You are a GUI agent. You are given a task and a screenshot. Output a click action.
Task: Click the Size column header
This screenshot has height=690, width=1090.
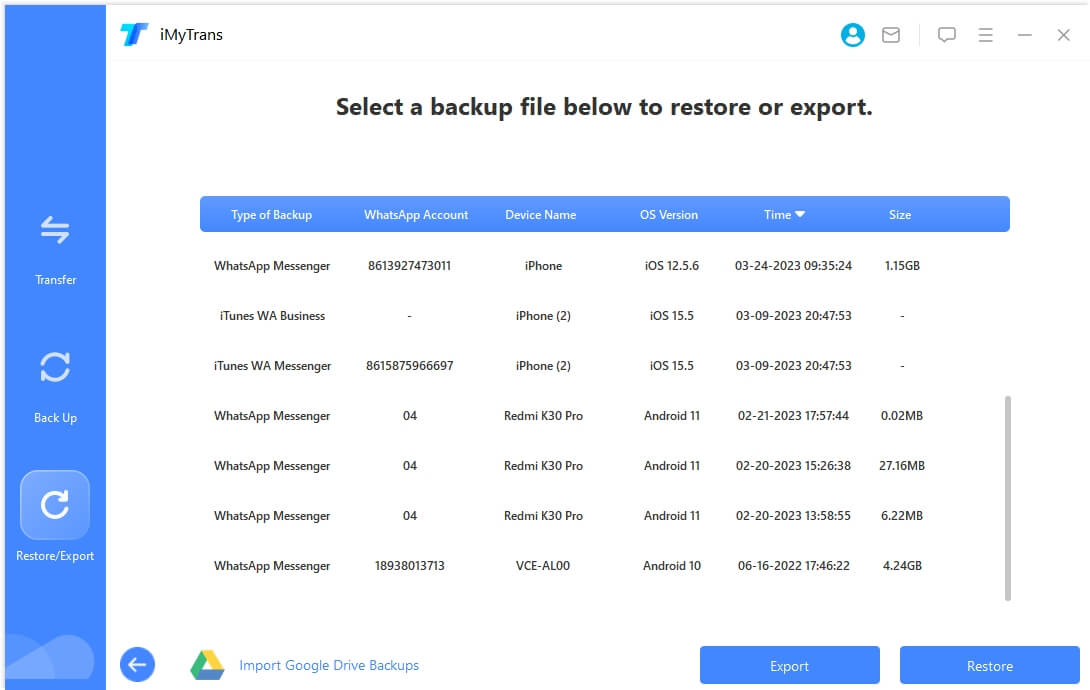click(899, 215)
